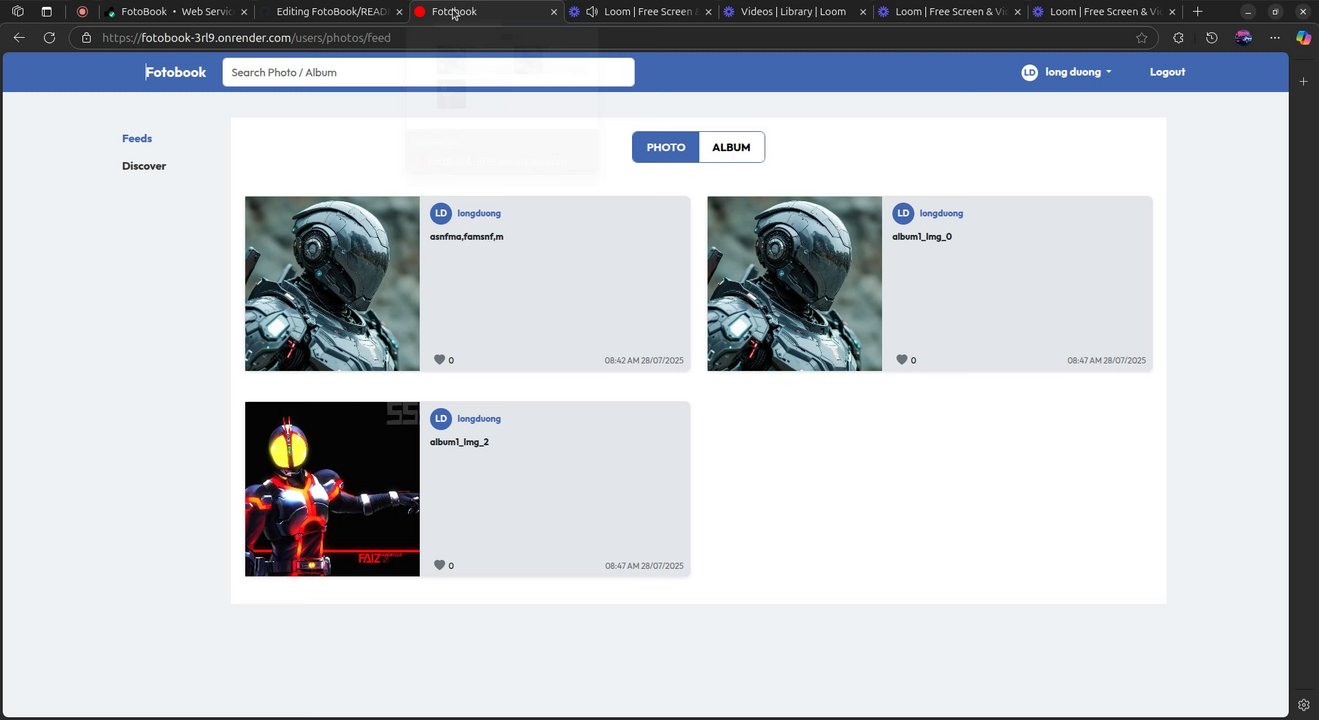
Task: Click the Logout link
Action: 1167,72
